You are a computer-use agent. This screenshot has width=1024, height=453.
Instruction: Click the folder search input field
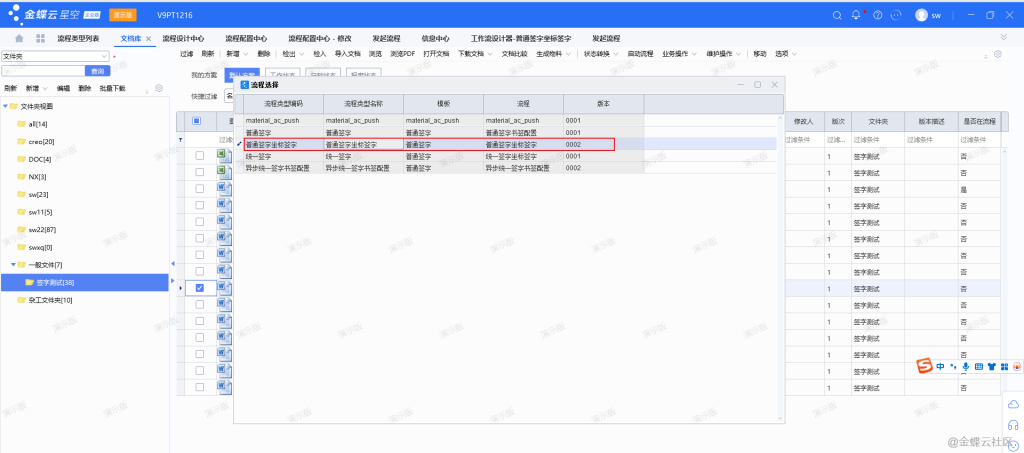click(x=43, y=71)
